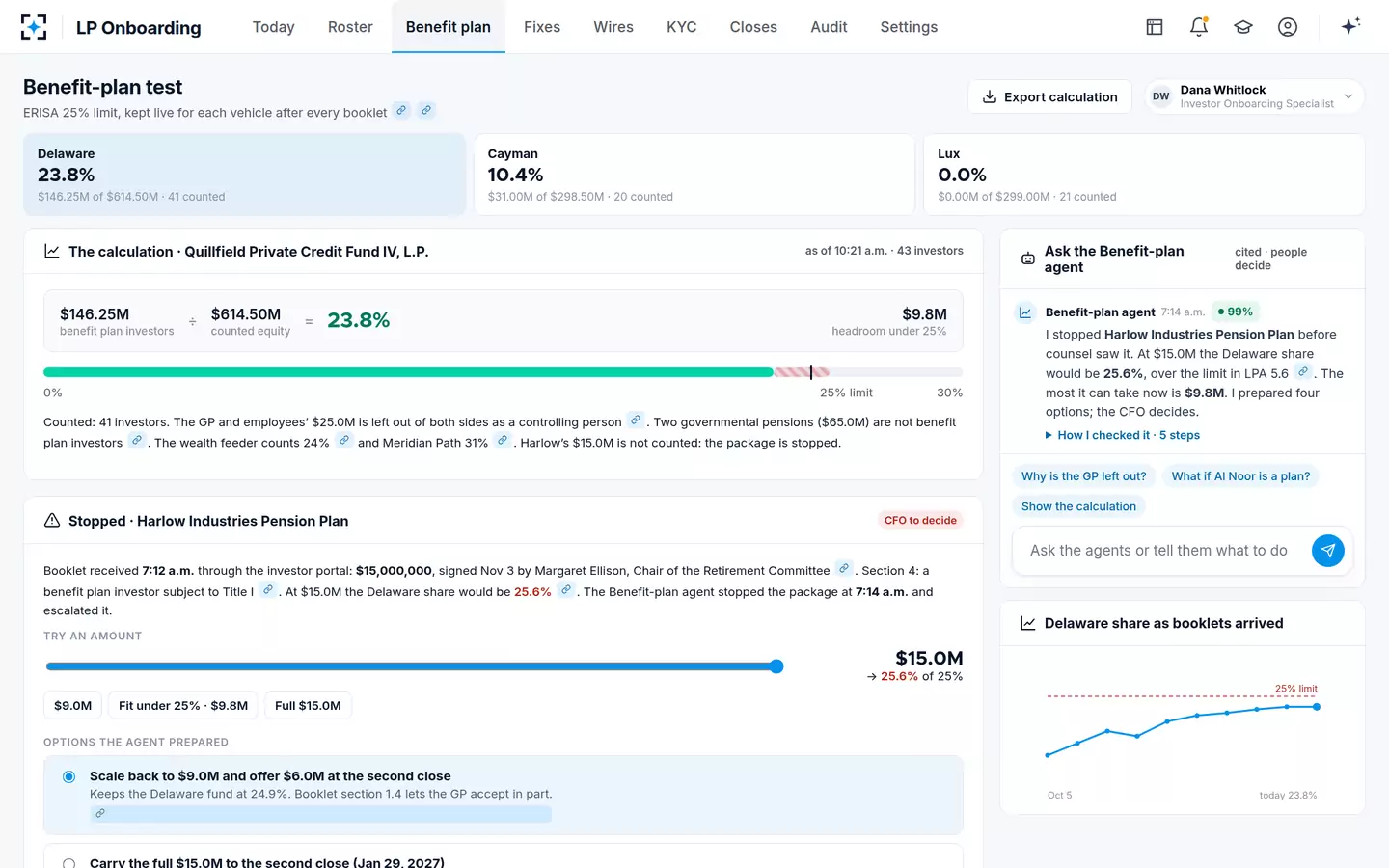Open citation link after 'plan investors'
This screenshot has height=868, width=1389.
coord(137,441)
